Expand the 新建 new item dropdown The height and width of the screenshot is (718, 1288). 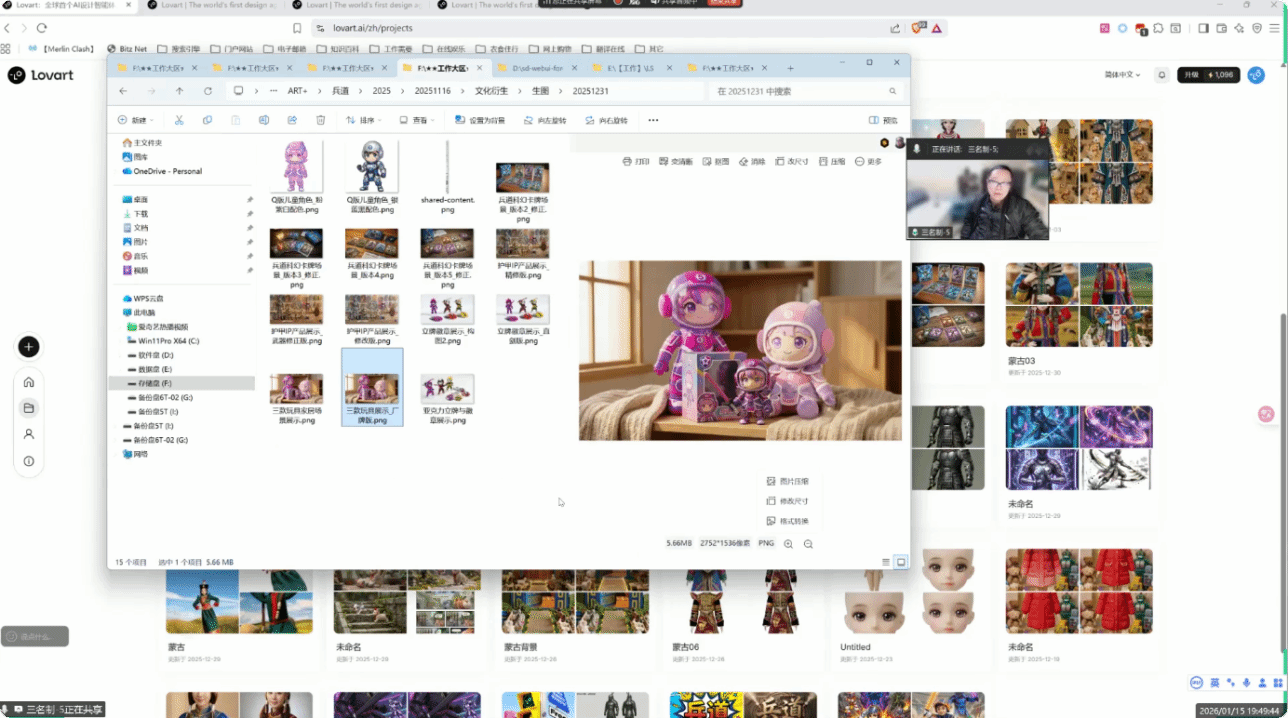tap(138, 120)
